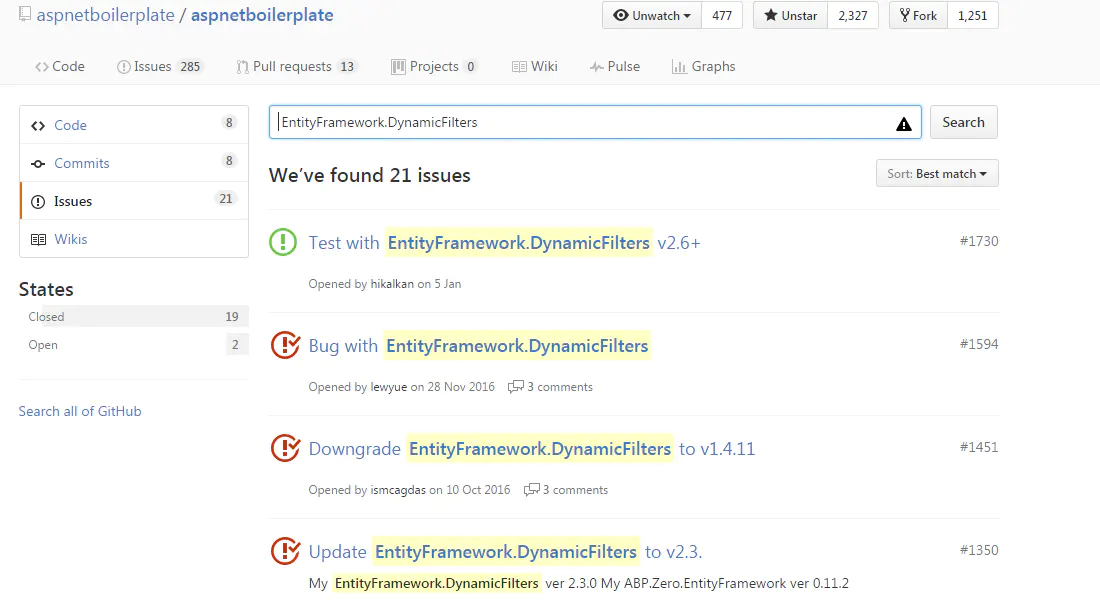Open the Wiki tab

pos(535,67)
